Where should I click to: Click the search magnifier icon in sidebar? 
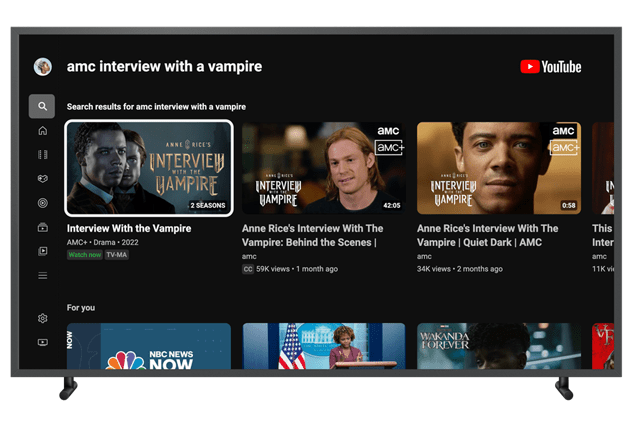click(42, 106)
